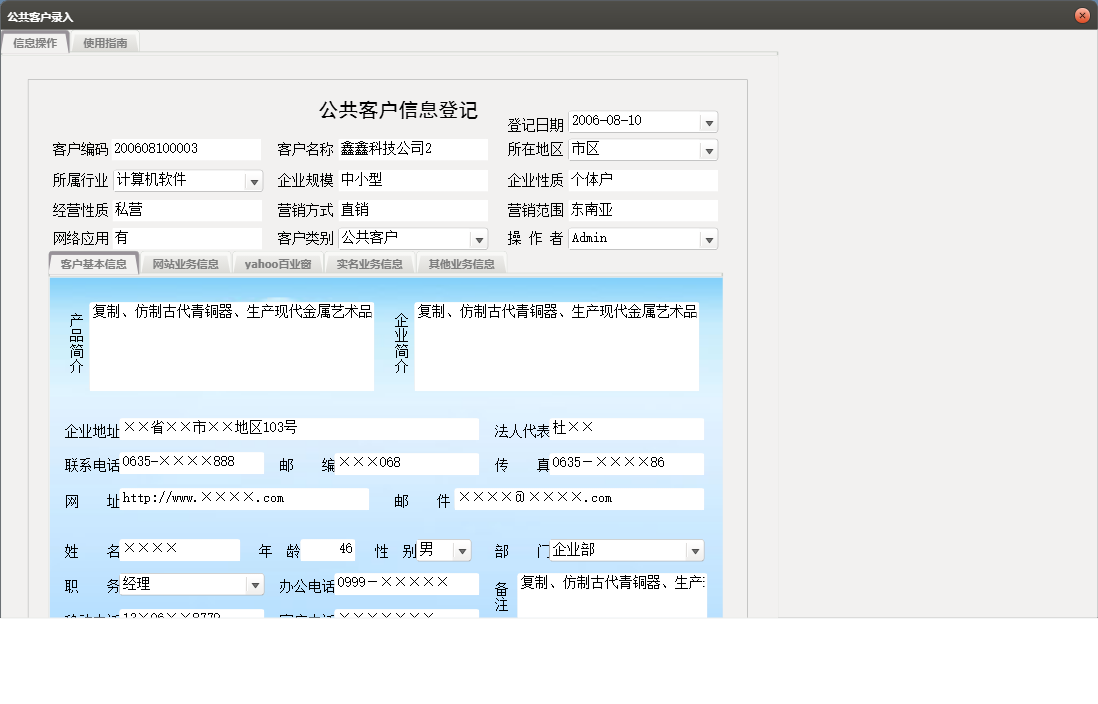The width and height of the screenshot is (1098, 704).
Task: Switch to 网站业务信息 tab
Action: pyautogui.click(x=185, y=264)
